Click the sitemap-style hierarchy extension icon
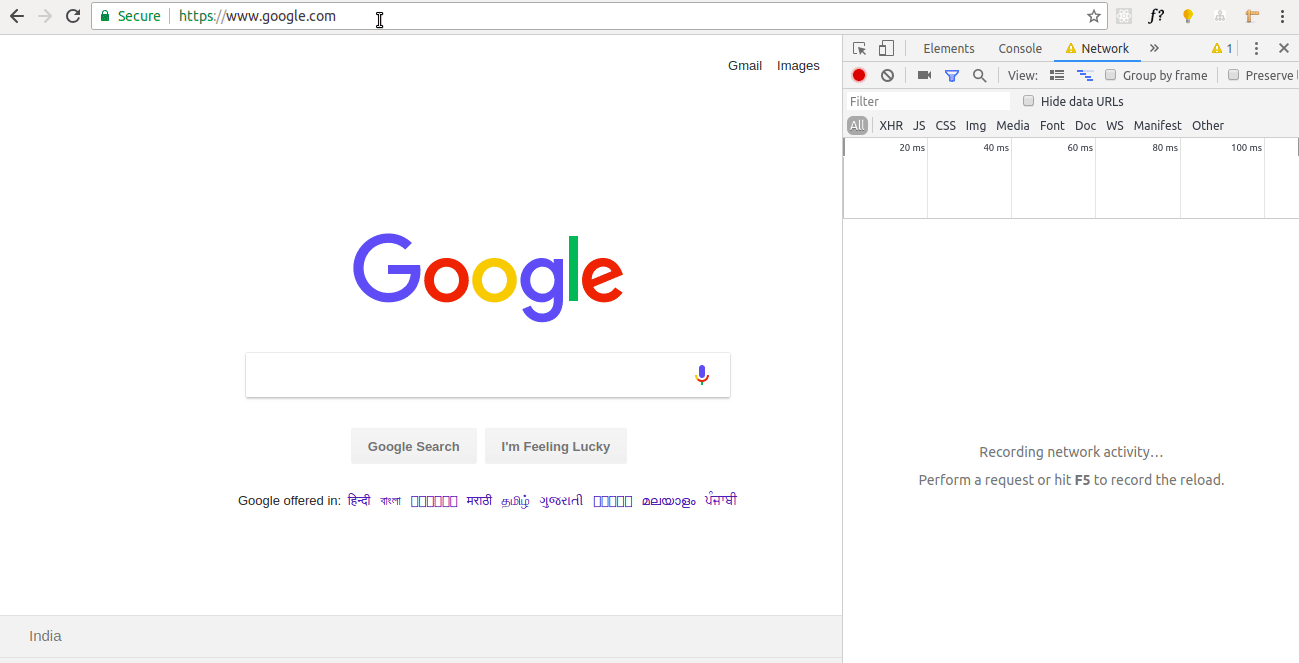This screenshot has width=1299, height=663. [1219, 16]
